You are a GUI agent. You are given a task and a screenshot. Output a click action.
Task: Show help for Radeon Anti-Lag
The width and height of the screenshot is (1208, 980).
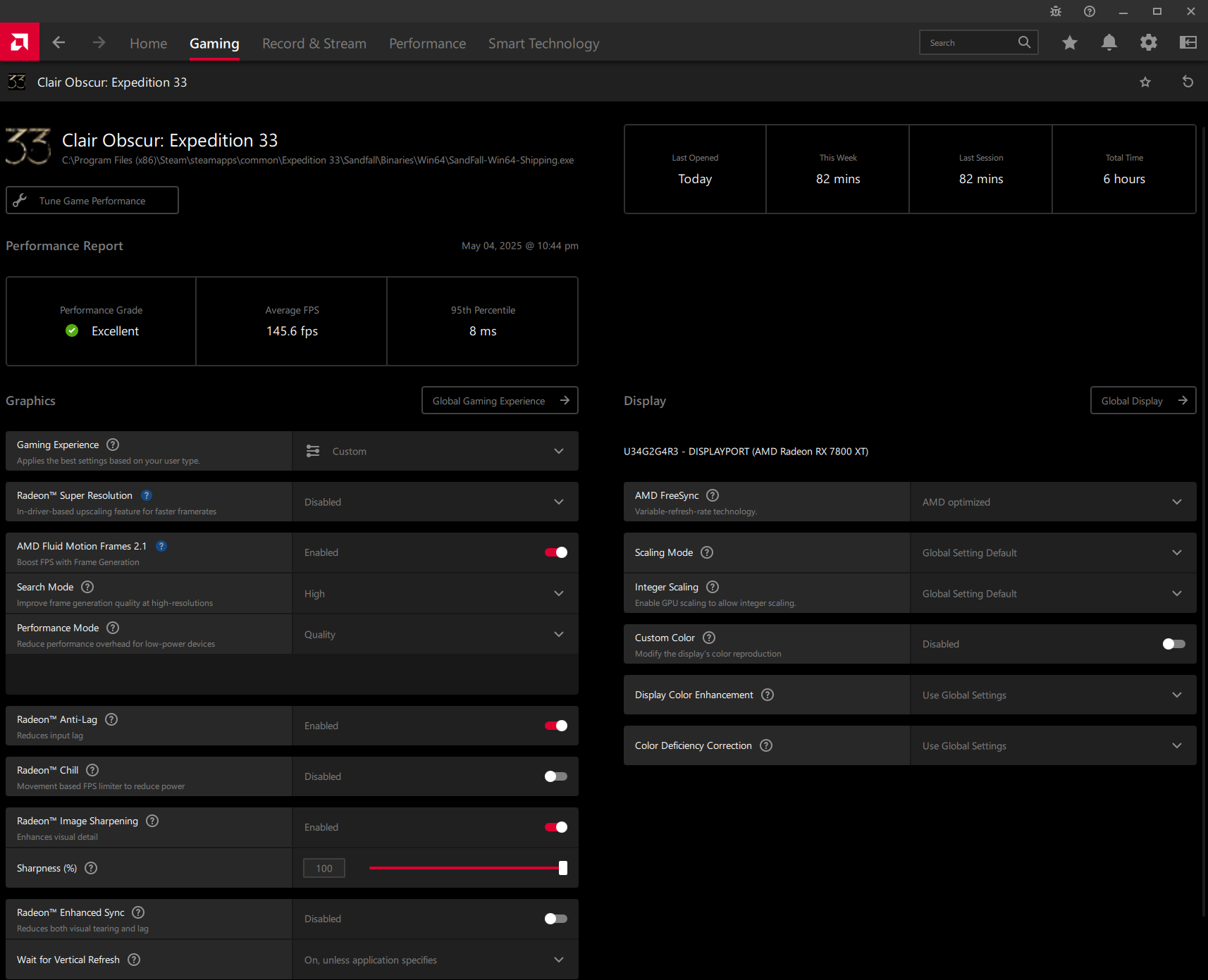coord(111,719)
